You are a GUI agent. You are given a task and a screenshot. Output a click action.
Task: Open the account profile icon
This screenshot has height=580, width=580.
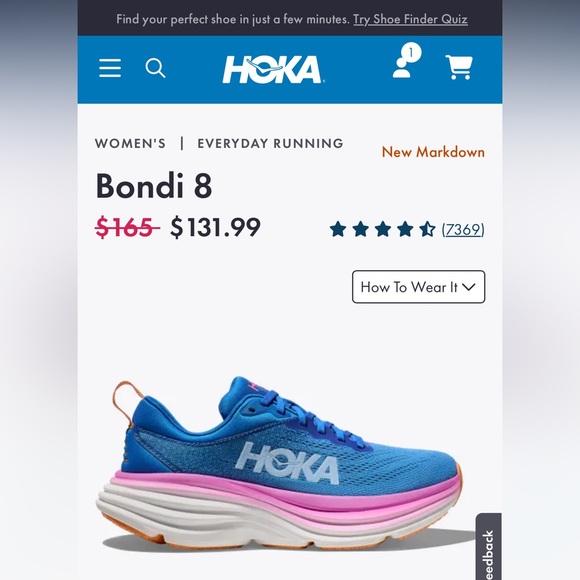pyautogui.click(x=402, y=67)
